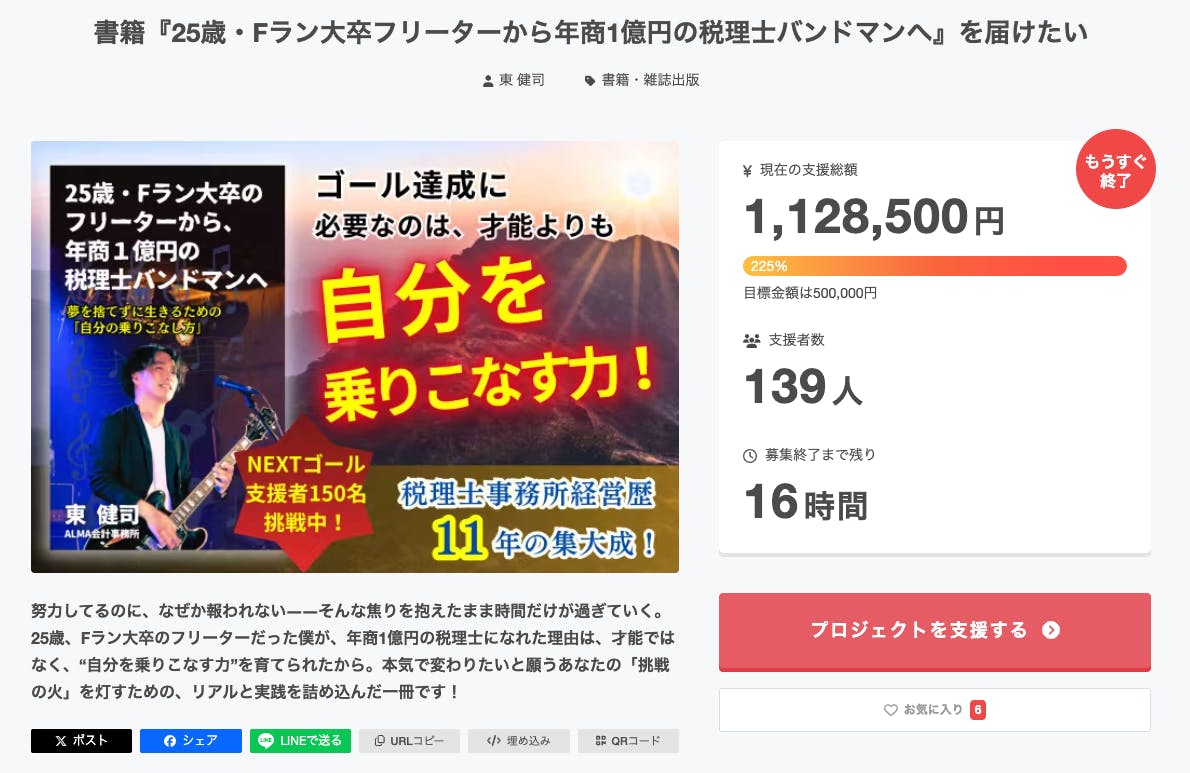This screenshot has height=773, width=1190.
Task: Open the 書籍・雑誌出版 category link
Action: 650,80
